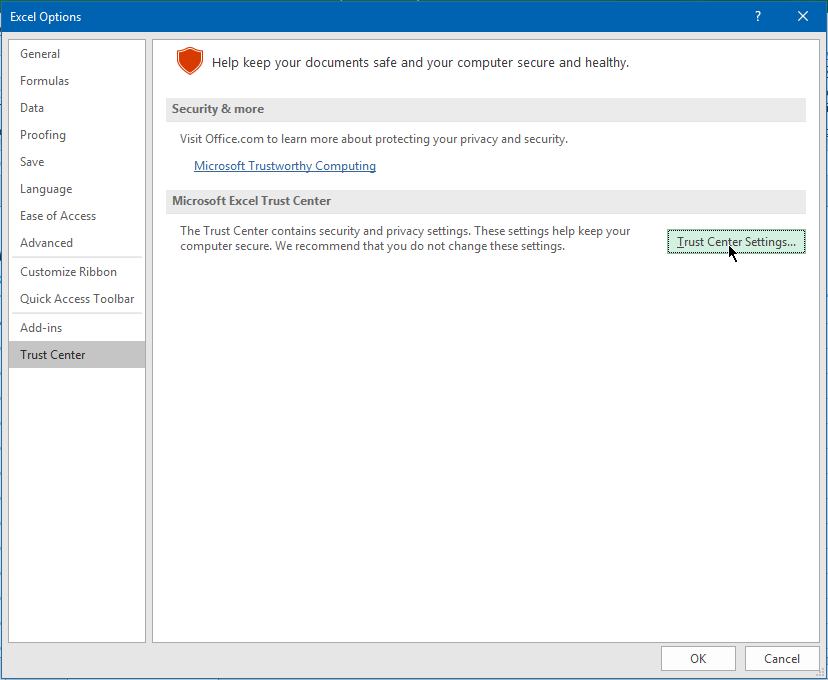Screen dimensions: 828x680
Task: Select the Save options category
Action: (77, 162)
